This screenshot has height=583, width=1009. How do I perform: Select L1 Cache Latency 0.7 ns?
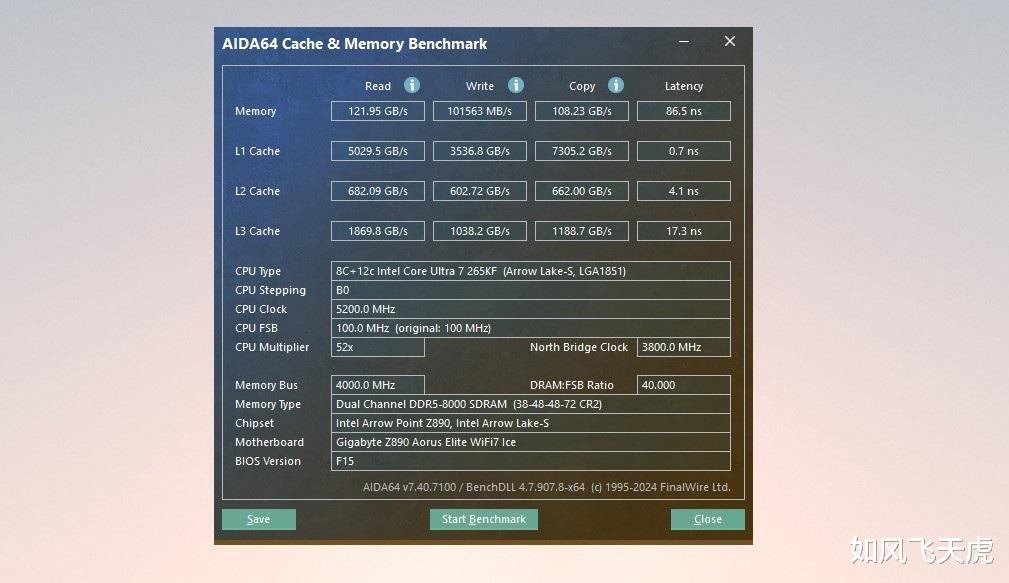(683, 151)
